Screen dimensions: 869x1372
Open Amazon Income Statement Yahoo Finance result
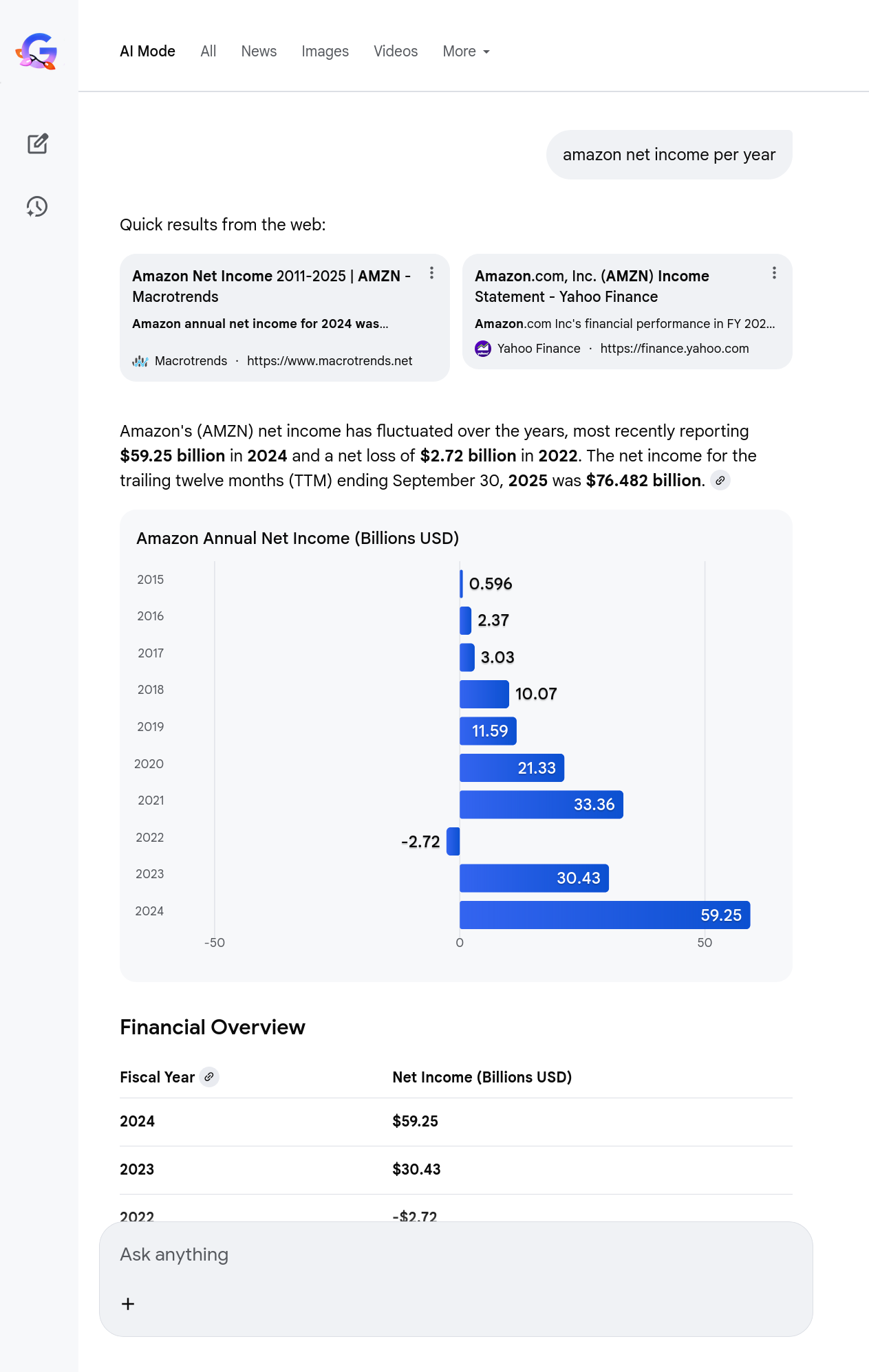(592, 286)
